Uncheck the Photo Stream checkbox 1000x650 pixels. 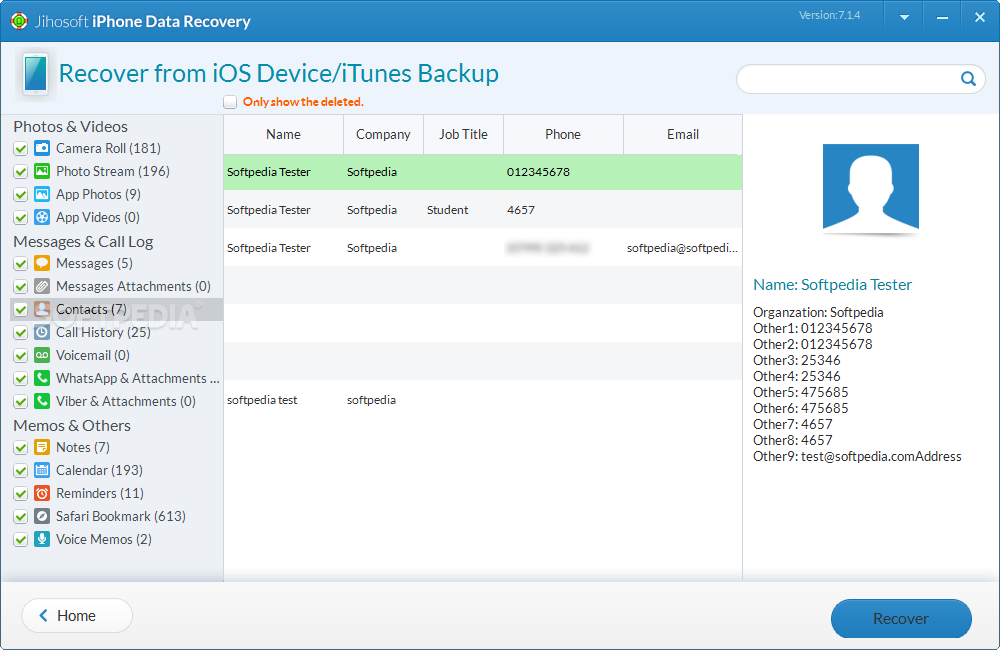pyautogui.click(x=20, y=172)
